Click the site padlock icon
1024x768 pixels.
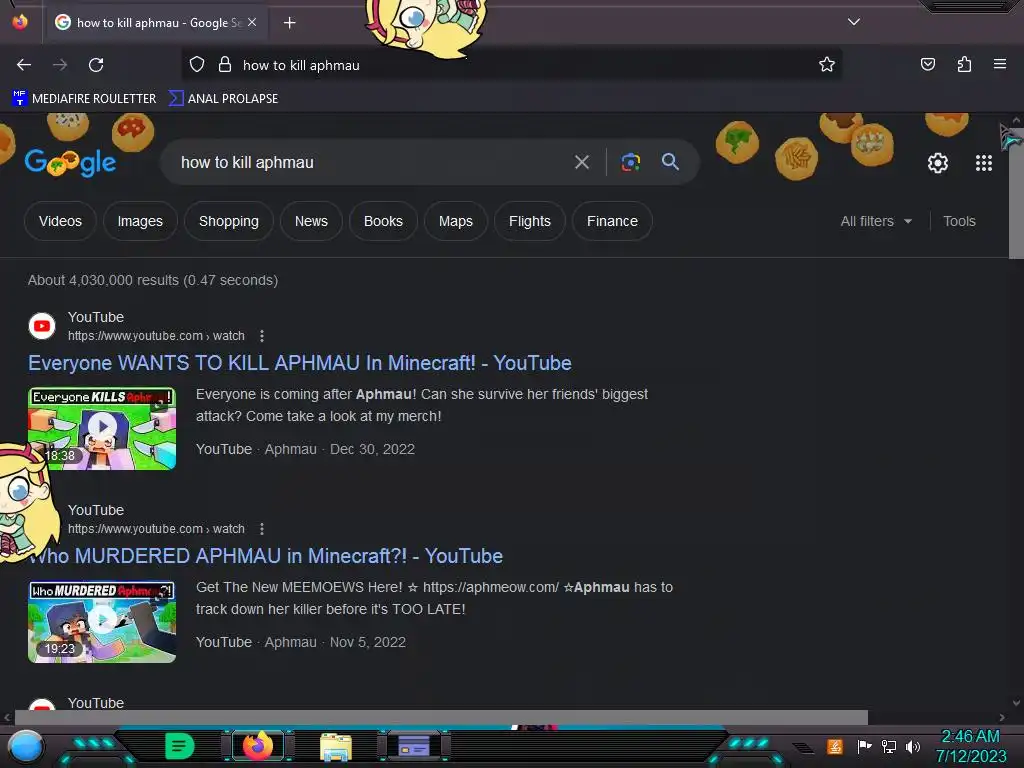225,64
